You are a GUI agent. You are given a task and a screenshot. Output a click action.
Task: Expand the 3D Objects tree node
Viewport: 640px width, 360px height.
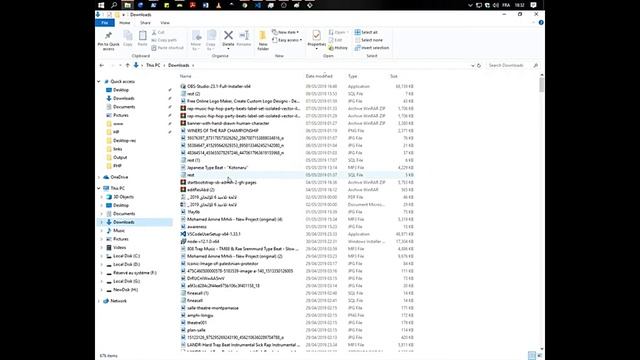(x=102, y=197)
